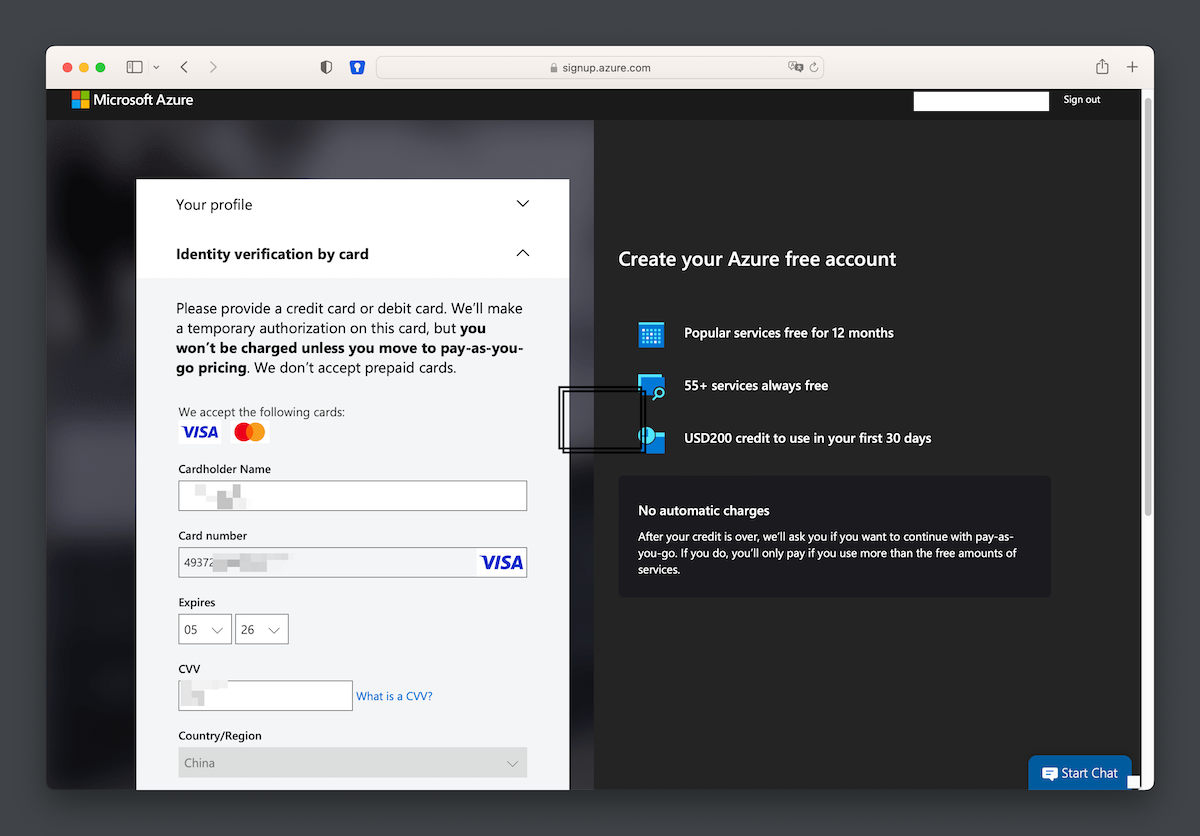Click the Visa accepted card logo
1200x836 pixels.
(x=200, y=432)
